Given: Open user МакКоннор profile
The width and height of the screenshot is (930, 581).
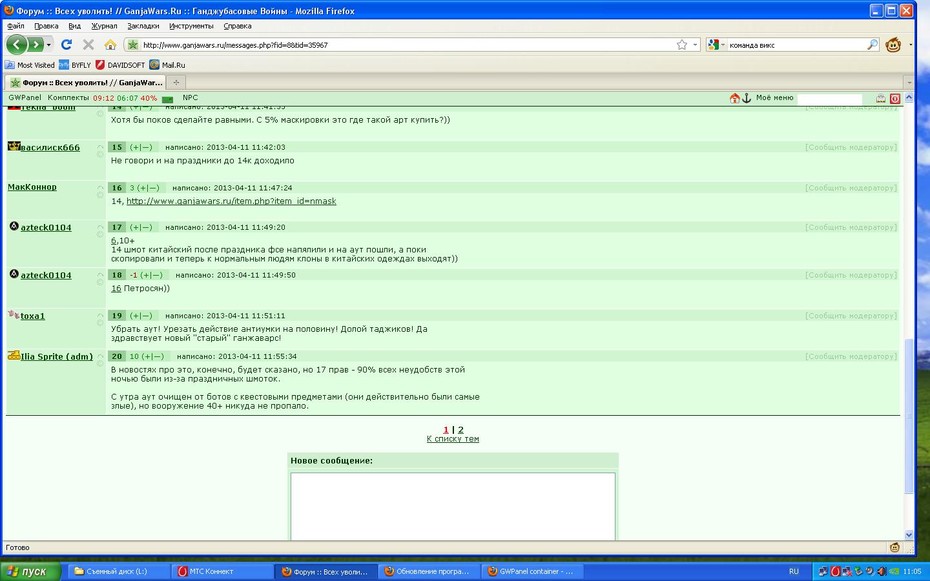Looking at the screenshot, I should pyautogui.click(x=32, y=187).
